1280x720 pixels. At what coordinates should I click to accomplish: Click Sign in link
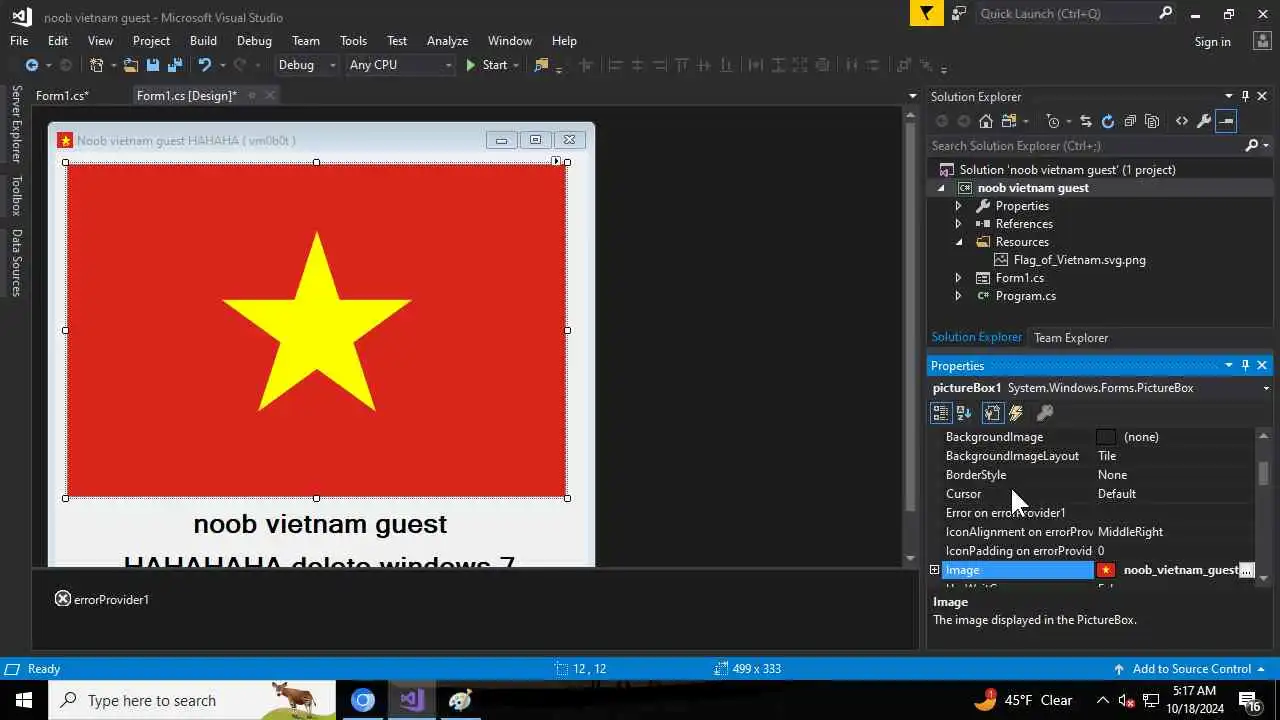tap(1212, 42)
